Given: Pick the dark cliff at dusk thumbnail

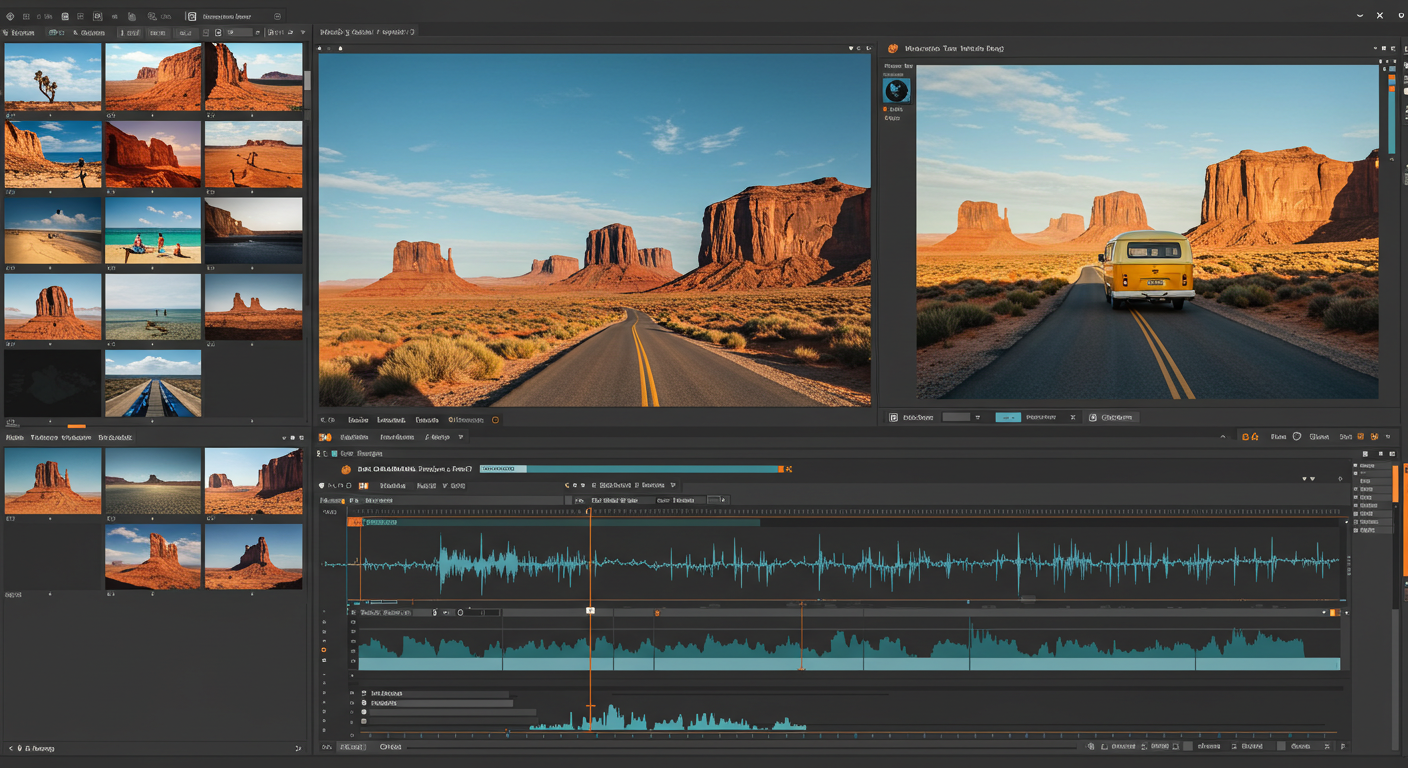Looking at the screenshot, I should click(x=253, y=230).
